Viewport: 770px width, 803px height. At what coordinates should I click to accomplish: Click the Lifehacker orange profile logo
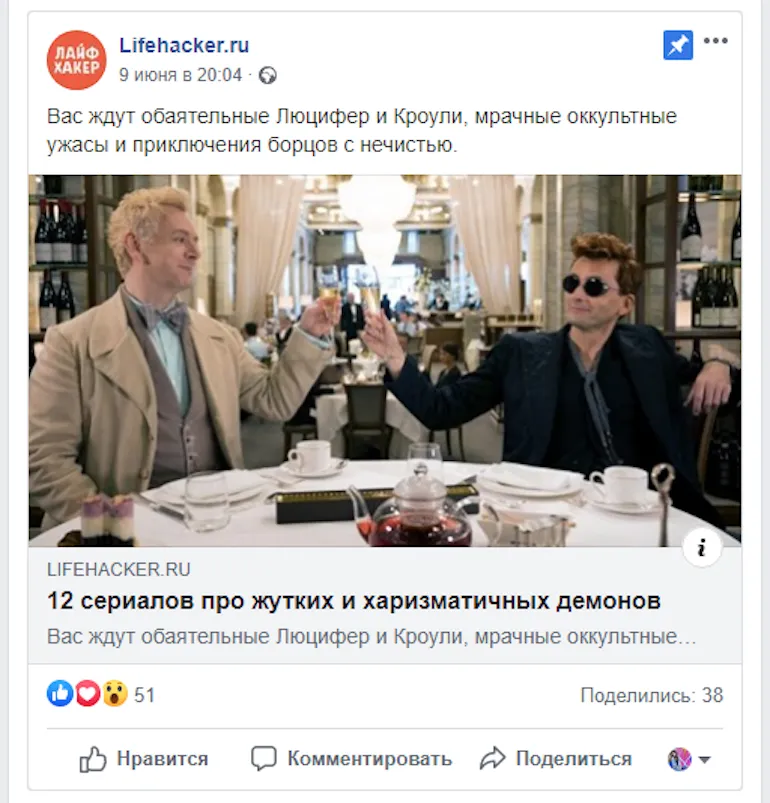(x=76, y=60)
